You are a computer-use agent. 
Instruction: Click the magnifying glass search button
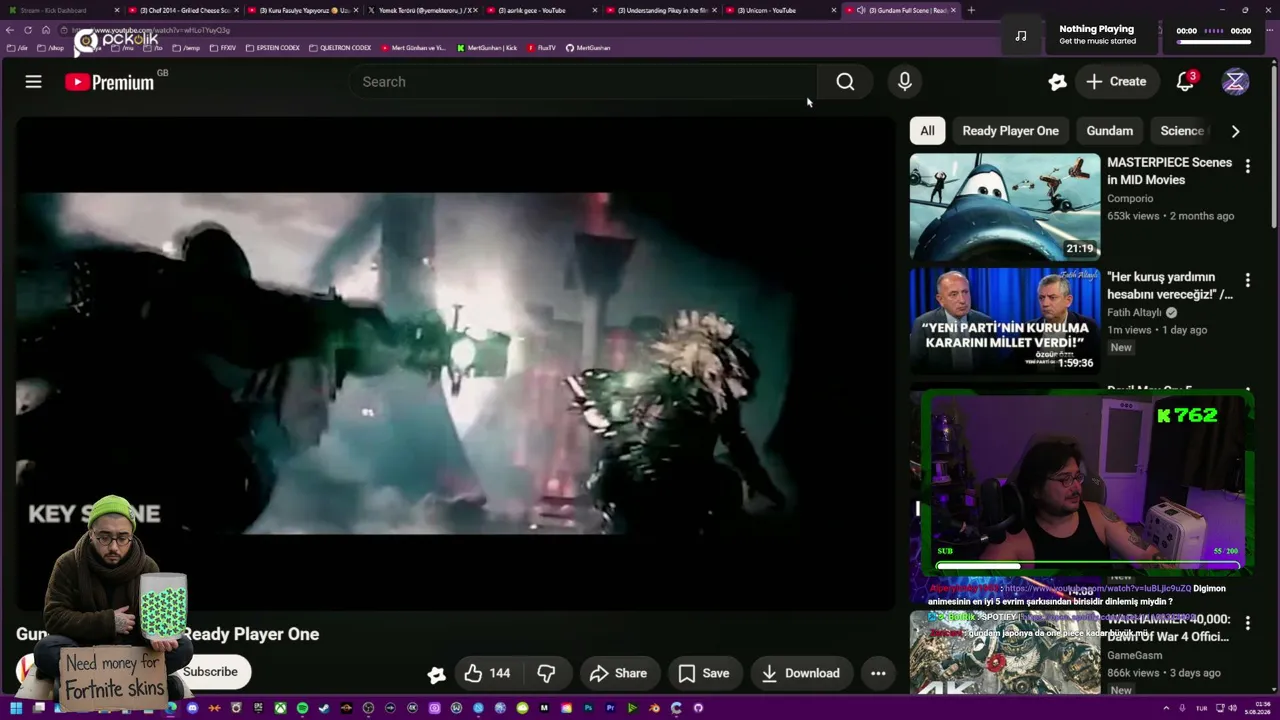point(845,82)
